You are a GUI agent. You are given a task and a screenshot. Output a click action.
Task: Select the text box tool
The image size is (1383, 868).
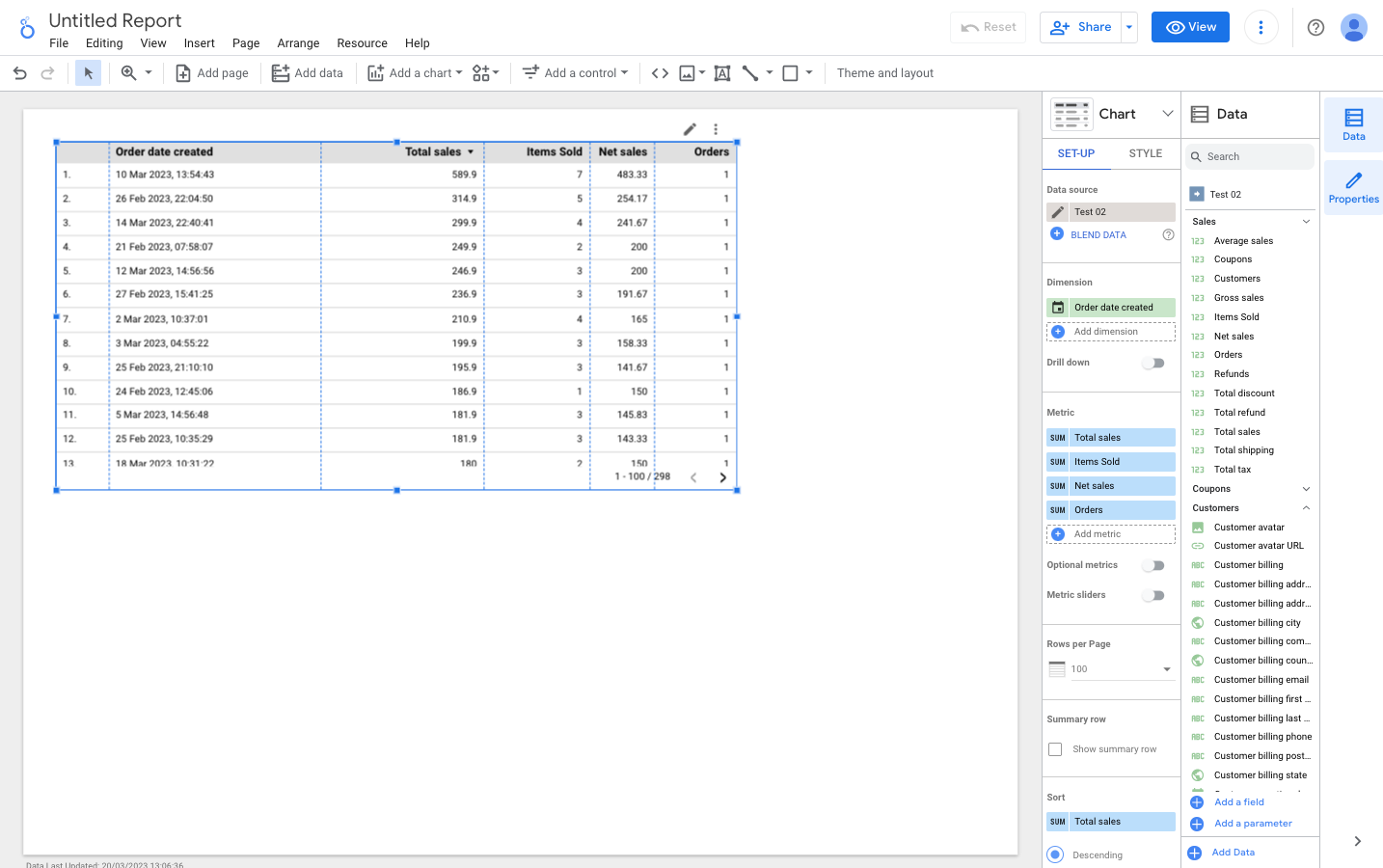point(721,73)
